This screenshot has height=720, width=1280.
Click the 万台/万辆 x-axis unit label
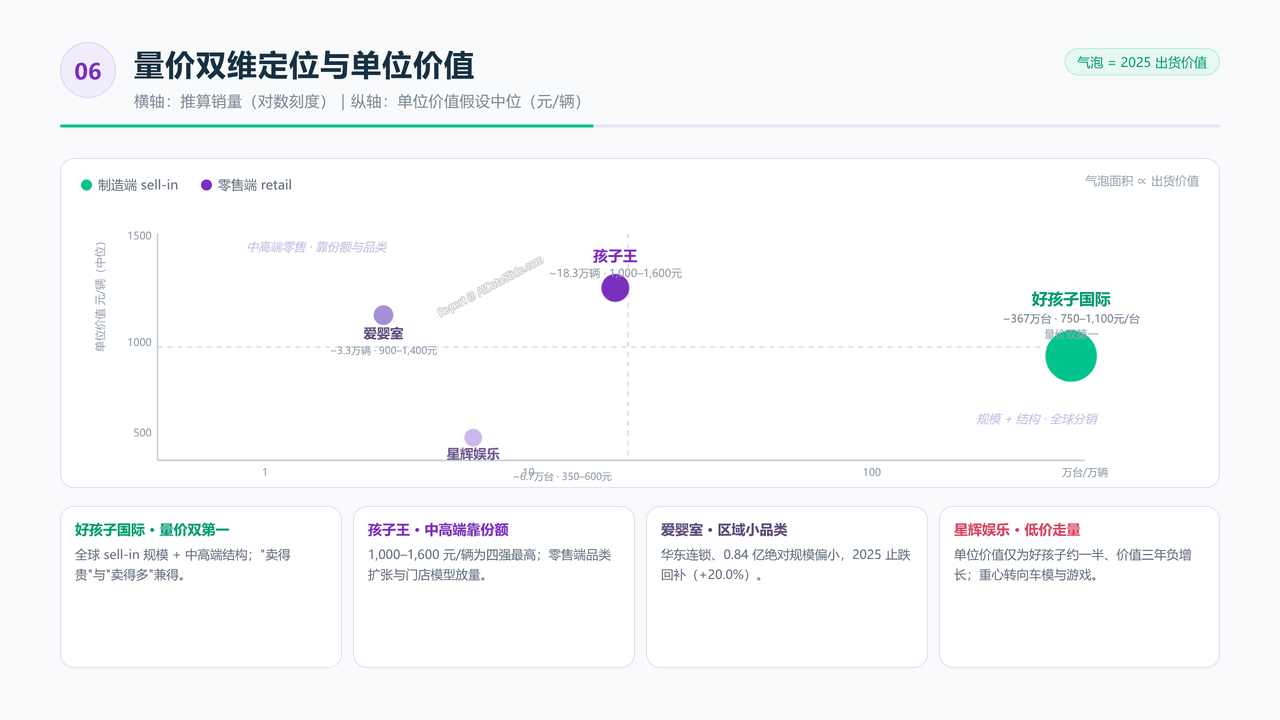click(x=1085, y=472)
